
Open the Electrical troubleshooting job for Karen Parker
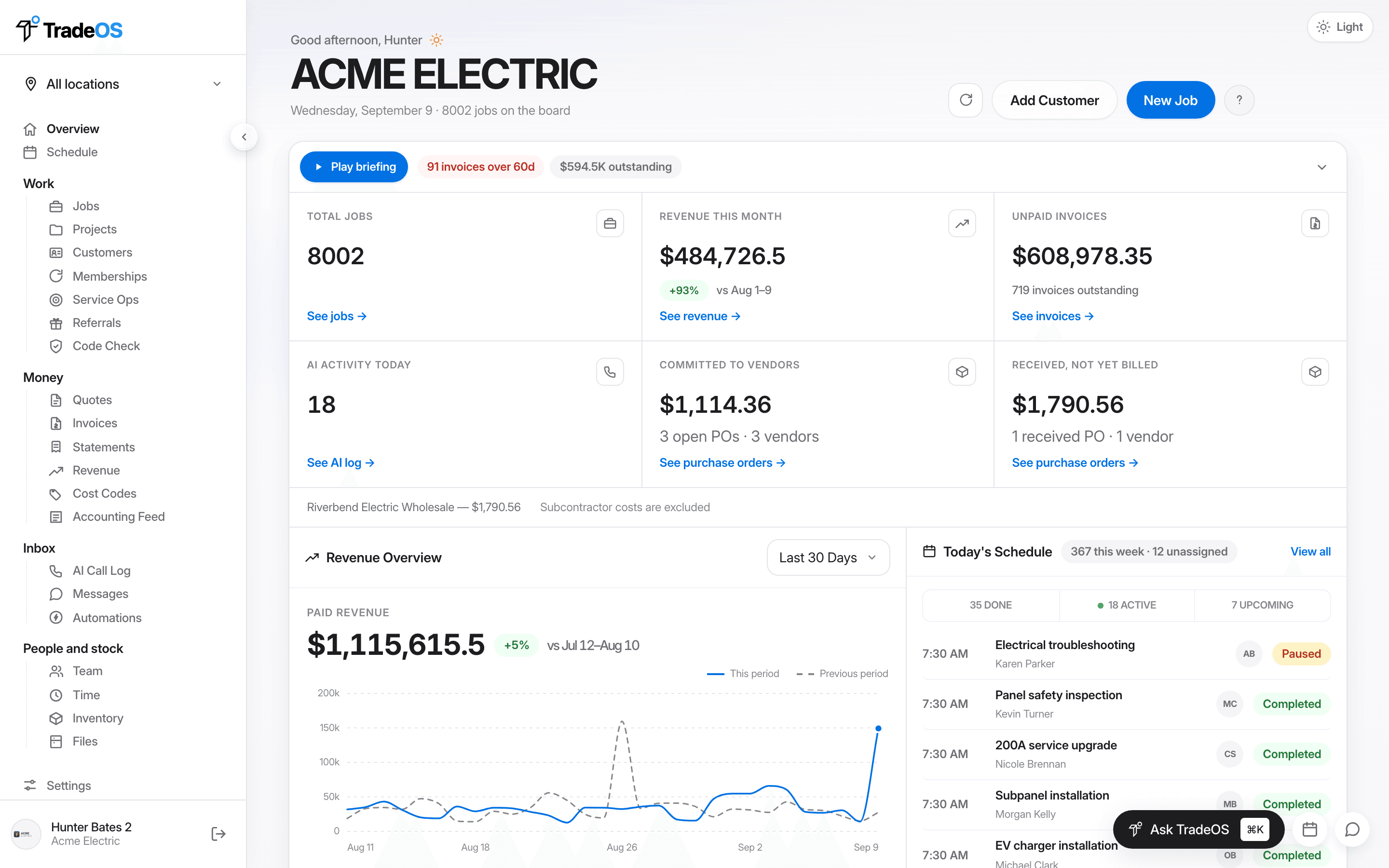click(1126, 654)
